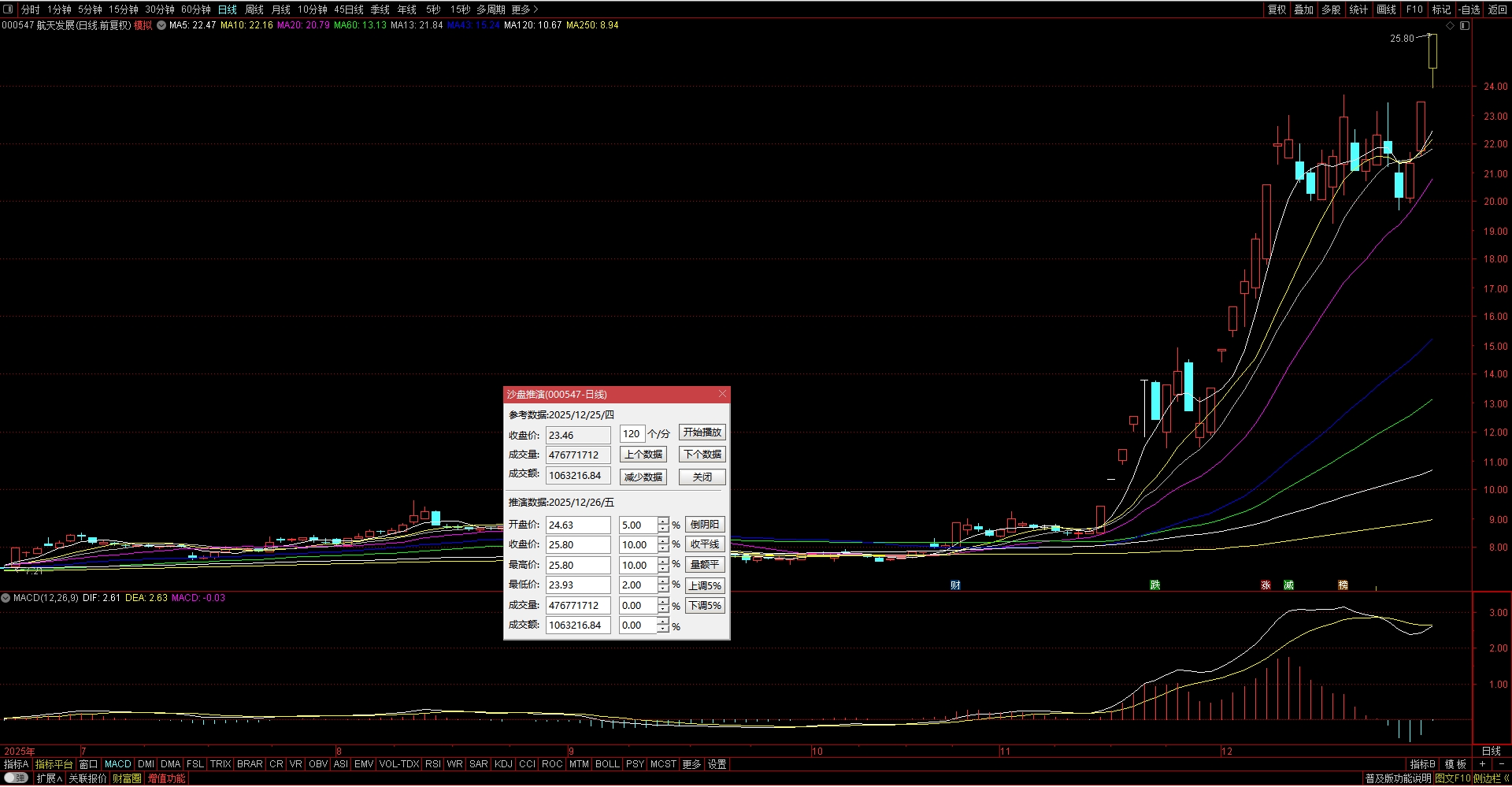Image resolution: width=1512 pixels, height=787 pixels.
Task: Open 指标平台 tab
Action: (x=54, y=764)
